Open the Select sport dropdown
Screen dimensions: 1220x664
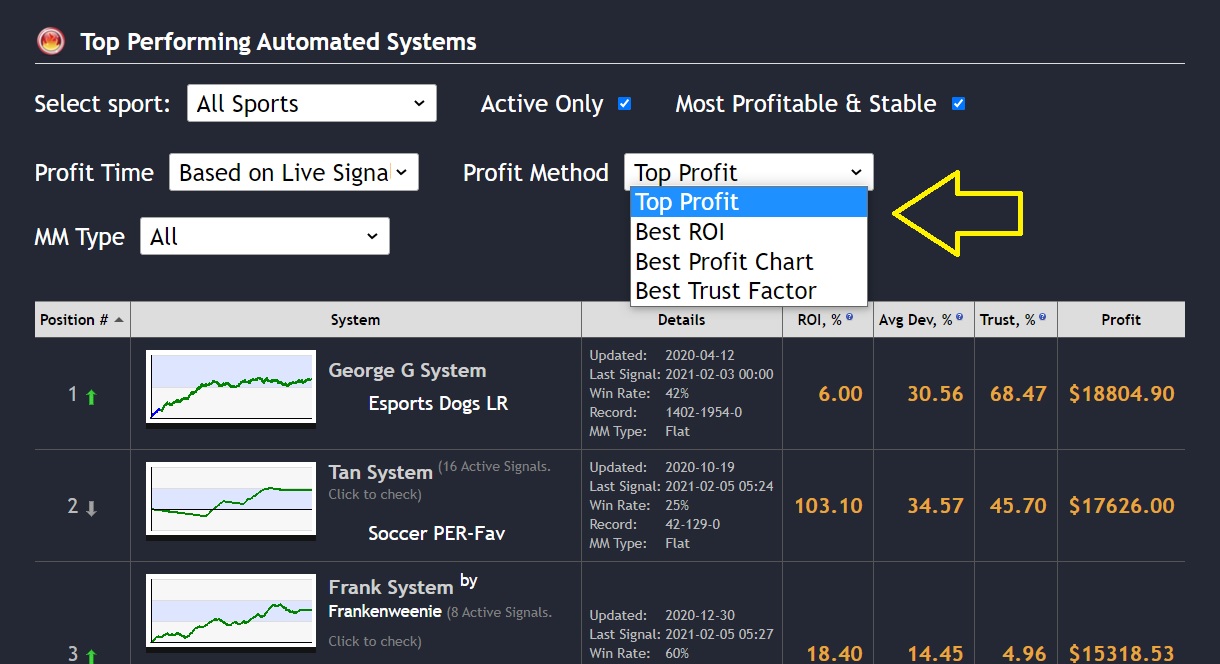click(x=312, y=103)
